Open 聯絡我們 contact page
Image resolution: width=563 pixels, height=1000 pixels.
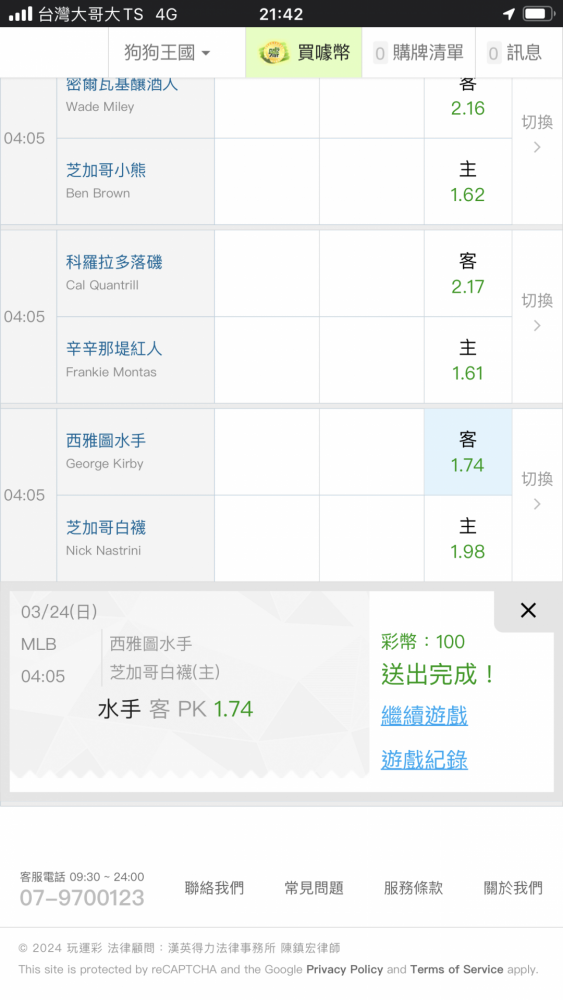click(214, 888)
